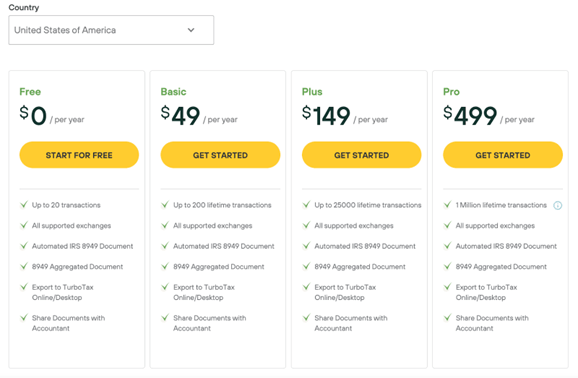Image resolution: width=578 pixels, height=378 pixels.
Task: Open the Country dropdown
Action: tap(111, 30)
